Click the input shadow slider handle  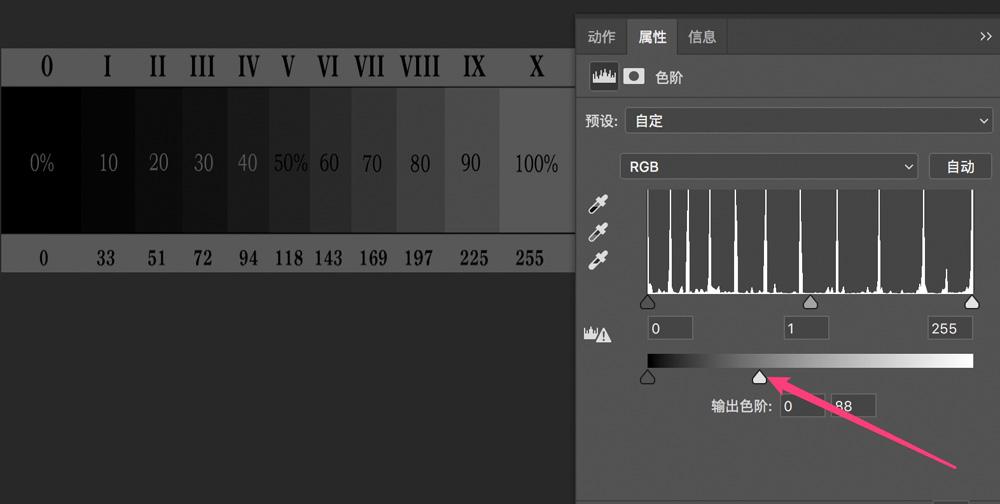coord(647,302)
